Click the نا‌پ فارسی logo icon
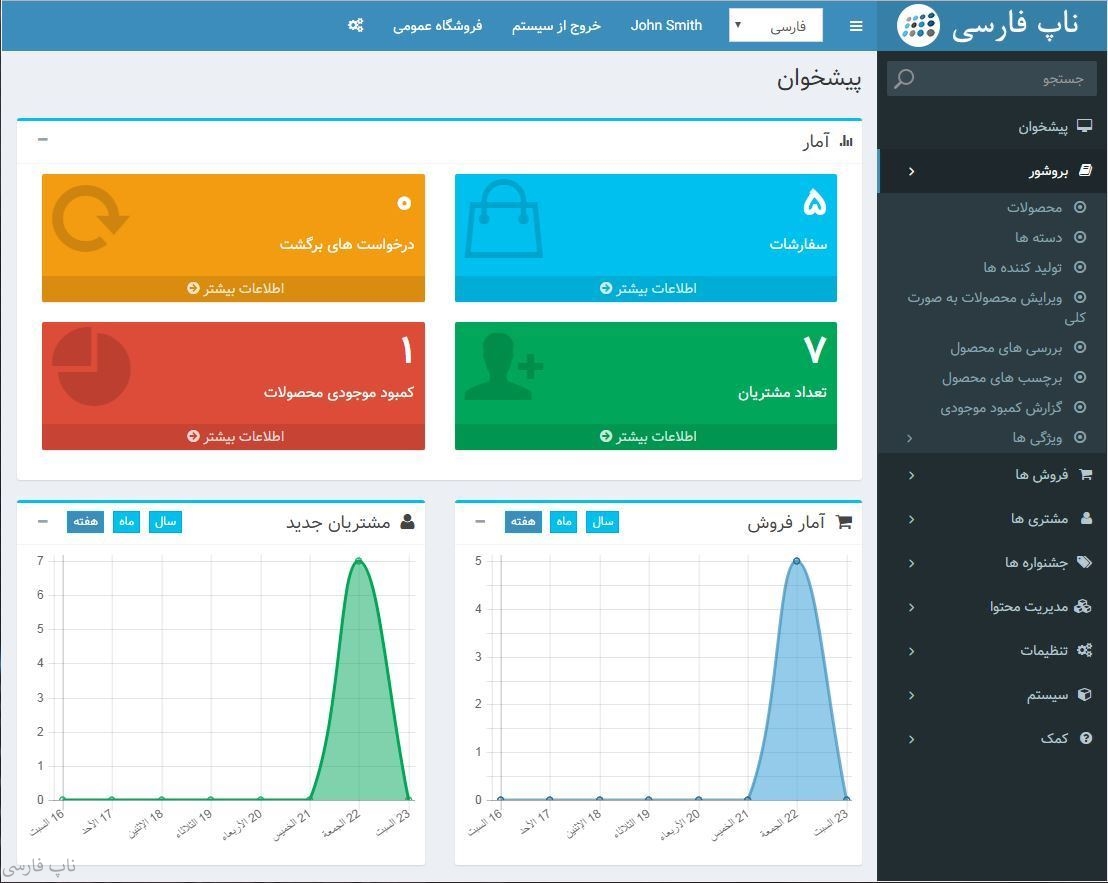Screen dimensions: 1108x883 pos(917,26)
